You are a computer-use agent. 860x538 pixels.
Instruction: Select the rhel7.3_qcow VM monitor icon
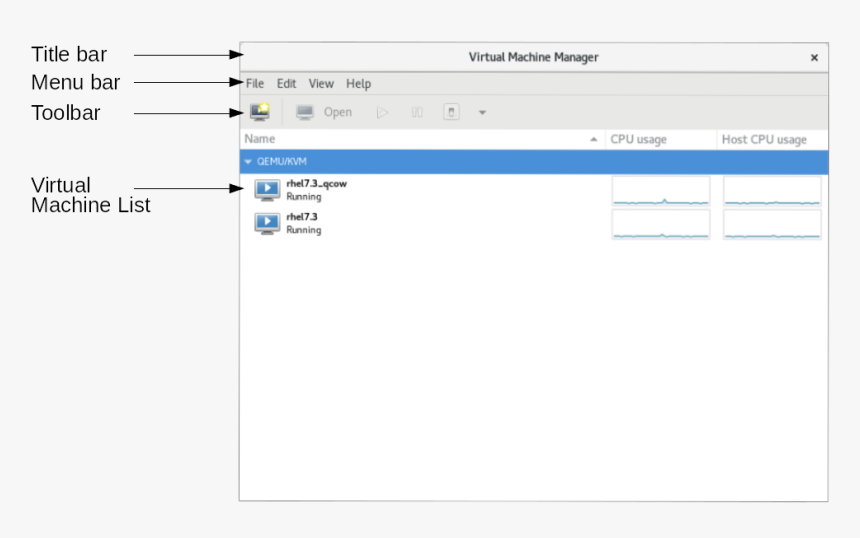267,190
